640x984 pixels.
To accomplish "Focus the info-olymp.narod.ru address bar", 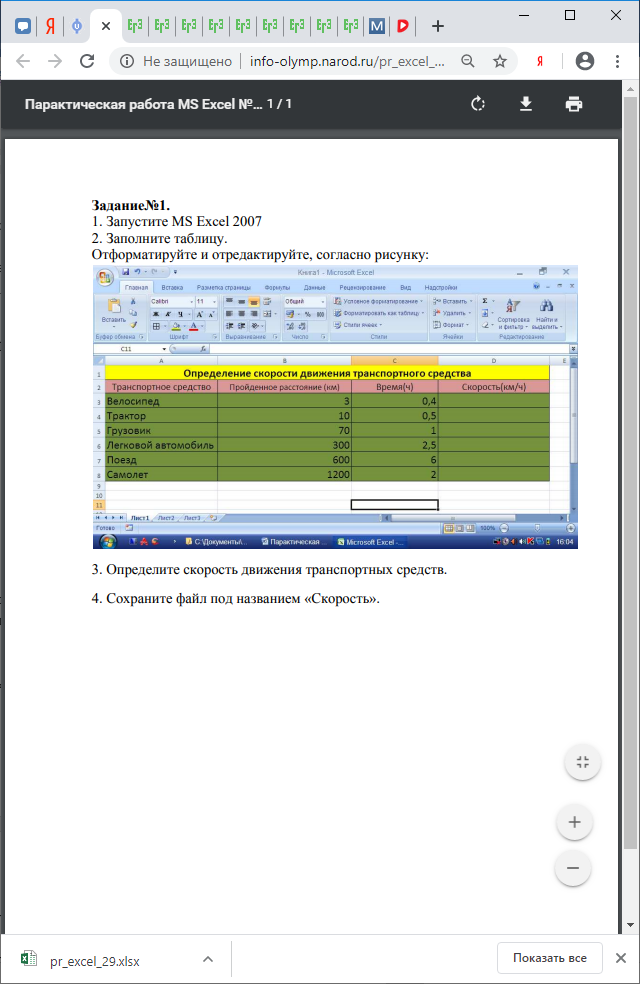I will tap(347, 61).
